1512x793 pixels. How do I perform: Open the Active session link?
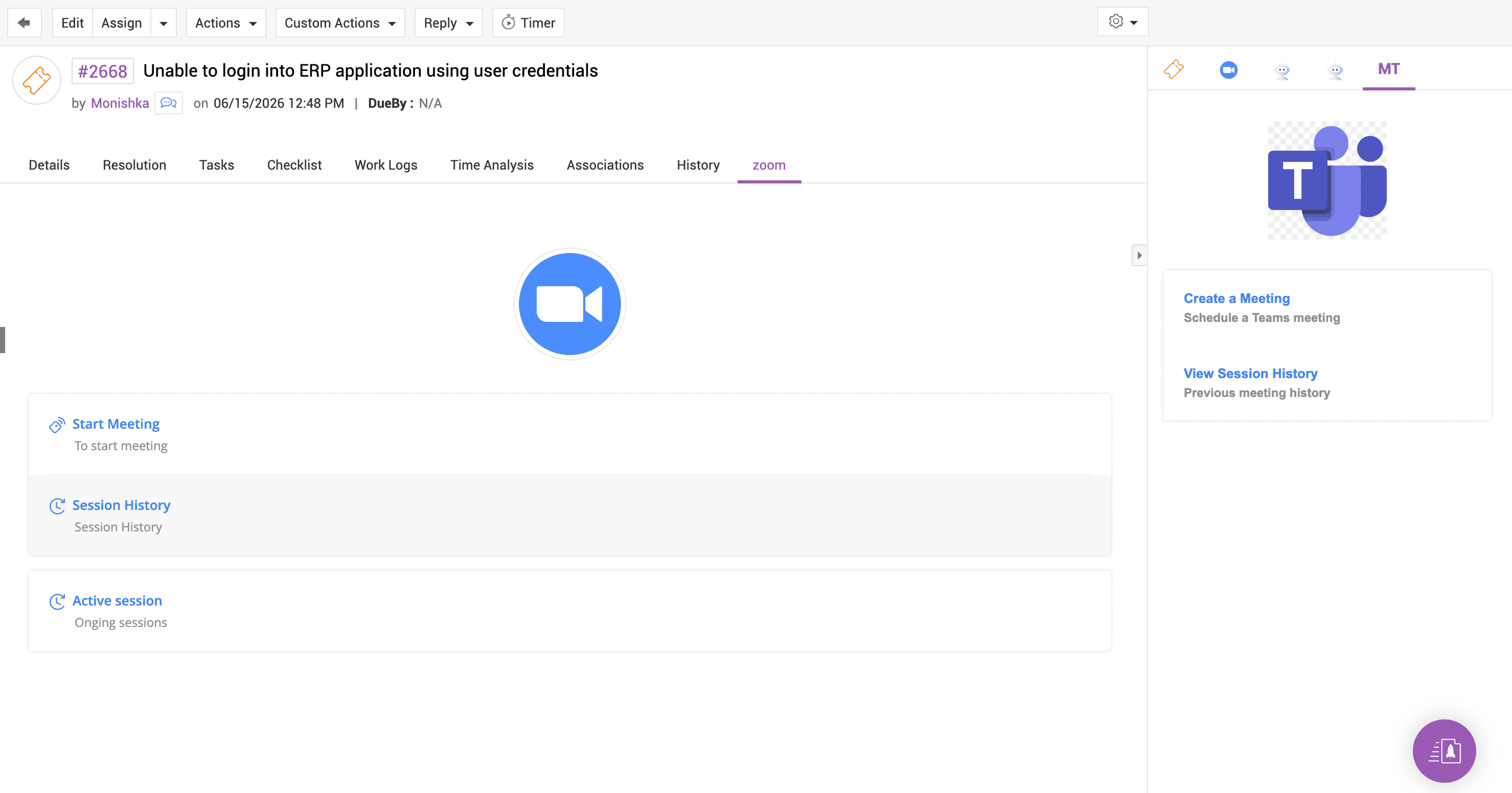pyautogui.click(x=117, y=600)
